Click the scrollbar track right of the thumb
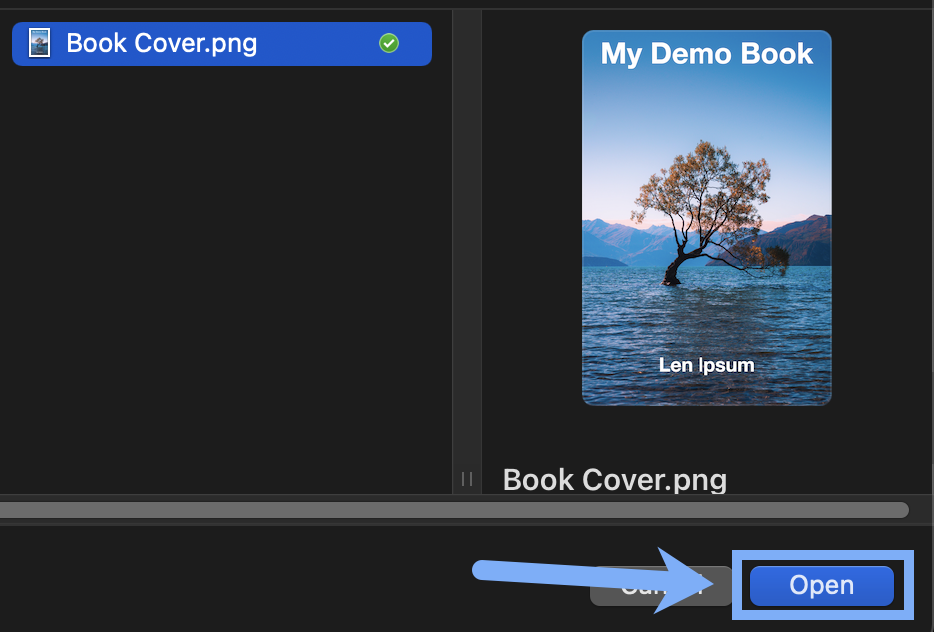934x632 pixels. [920, 510]
